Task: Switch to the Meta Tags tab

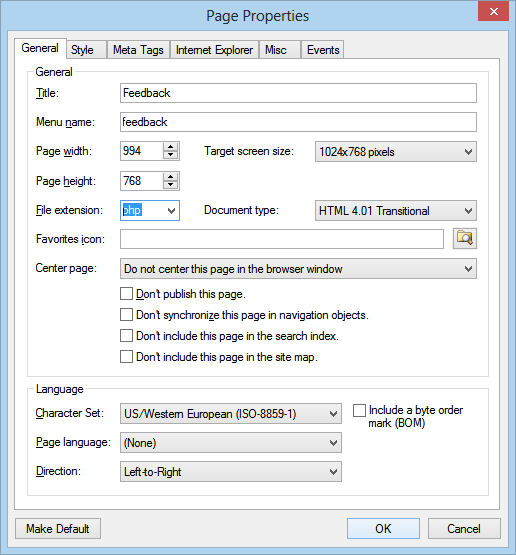Action: 138,50
